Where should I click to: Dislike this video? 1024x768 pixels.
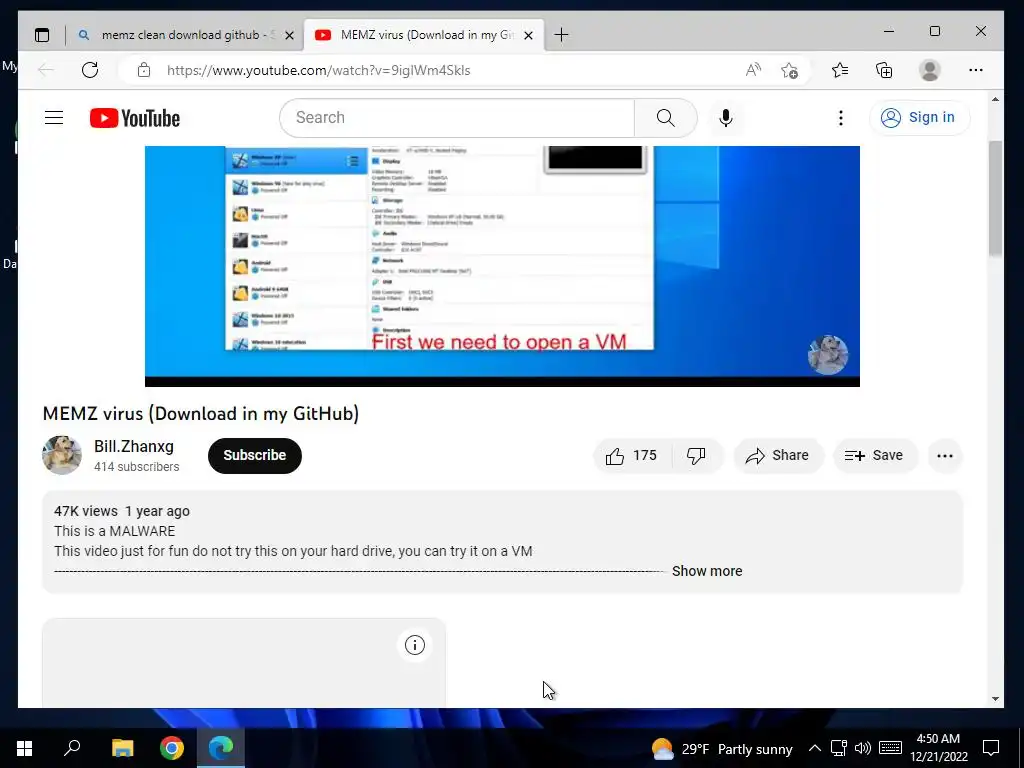pos(696,456)
